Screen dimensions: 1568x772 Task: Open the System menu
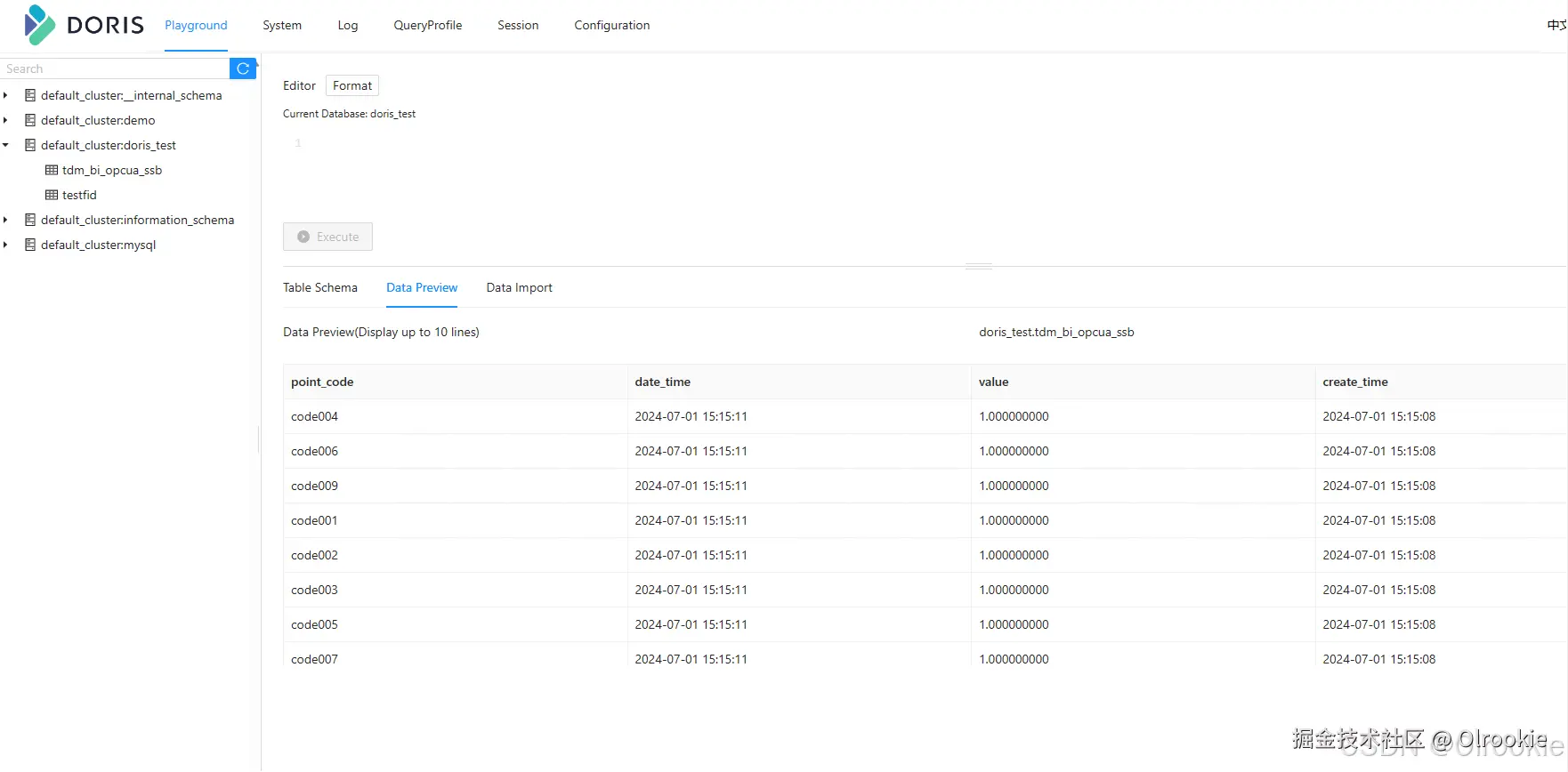pos(282,25)
